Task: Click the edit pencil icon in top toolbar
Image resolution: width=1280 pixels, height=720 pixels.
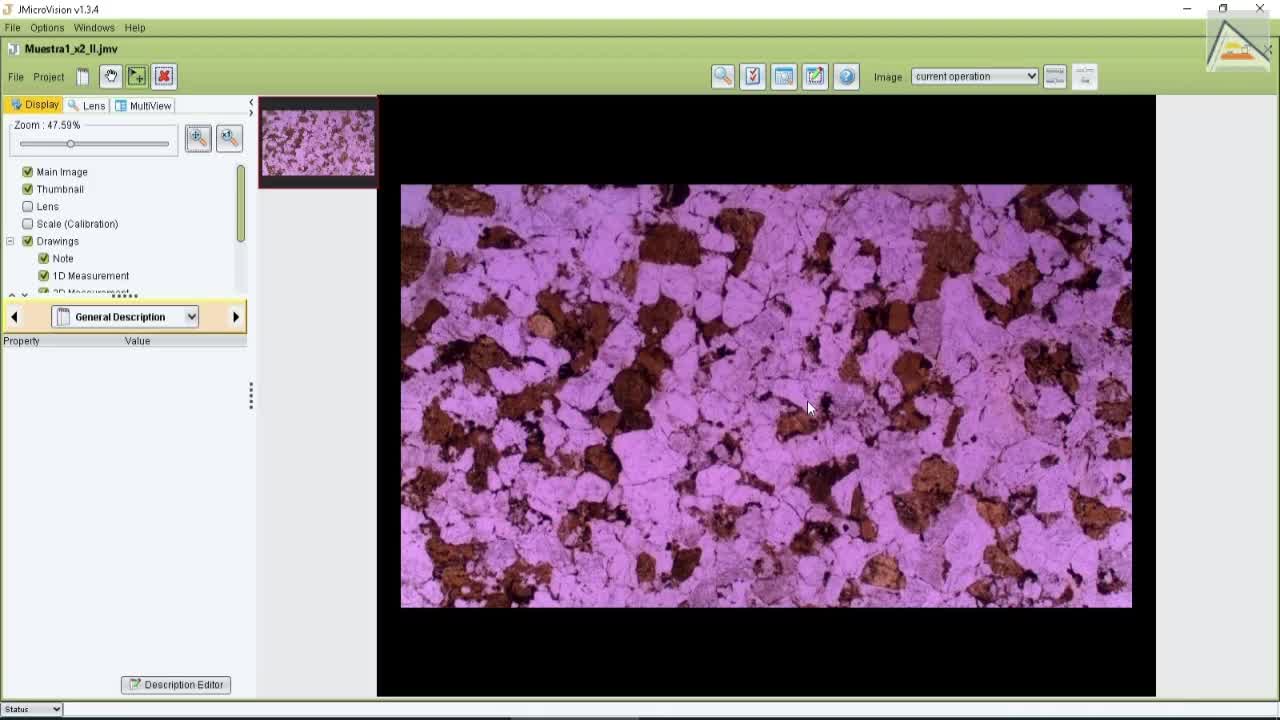Action: pyautogui.click(x=815, y=76)
